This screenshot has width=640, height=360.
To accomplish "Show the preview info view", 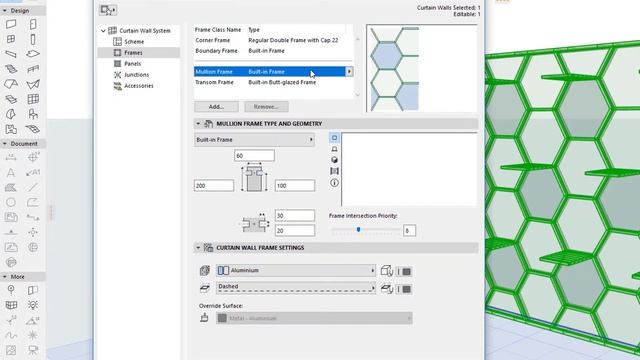I will (334, 183).
